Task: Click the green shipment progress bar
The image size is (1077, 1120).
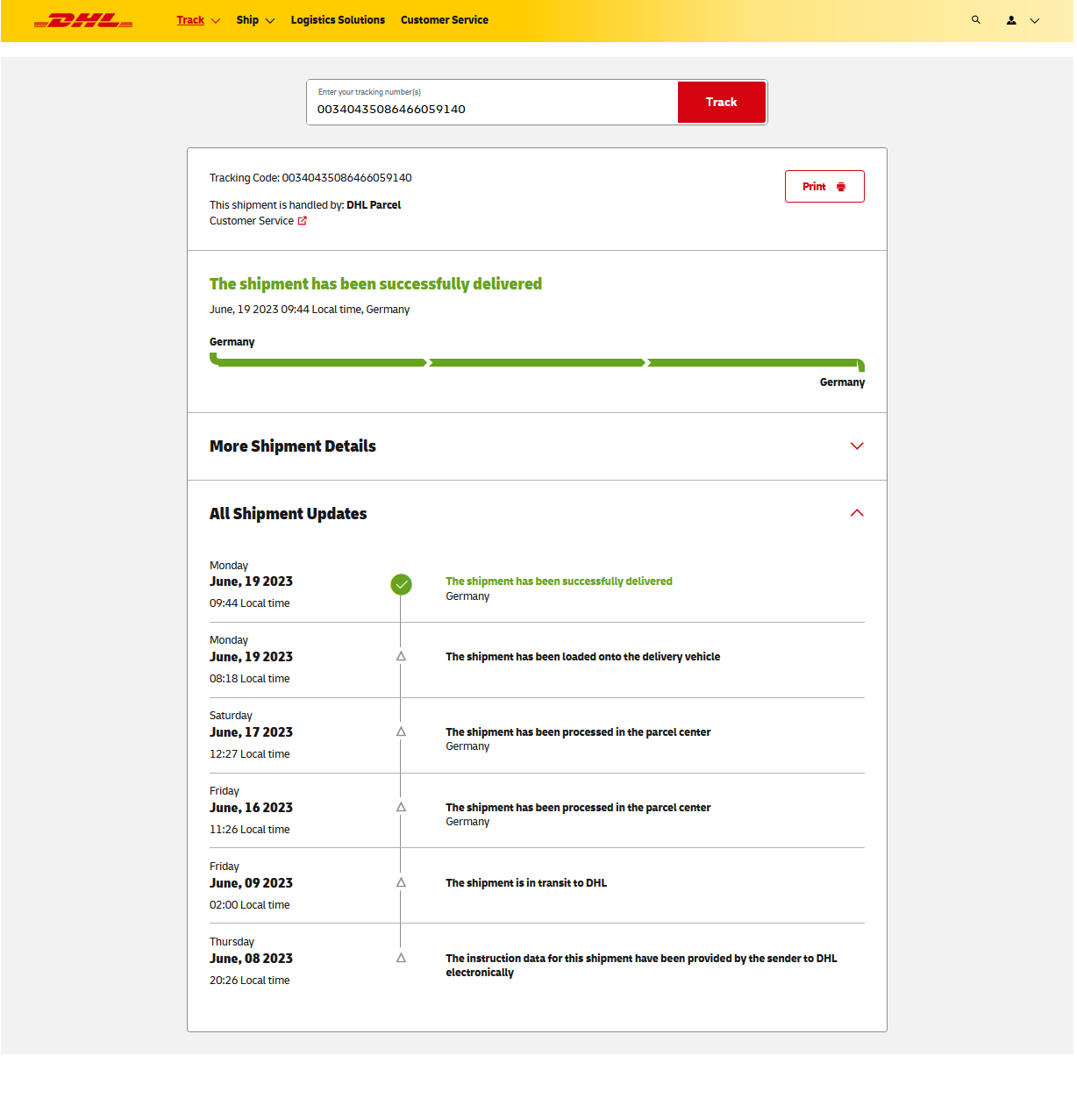Action: pyautogui.click(x=537, y=362)
